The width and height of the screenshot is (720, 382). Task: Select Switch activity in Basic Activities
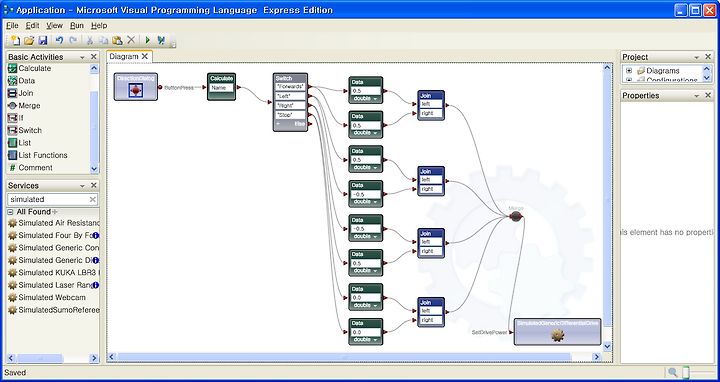click(25, 130)
